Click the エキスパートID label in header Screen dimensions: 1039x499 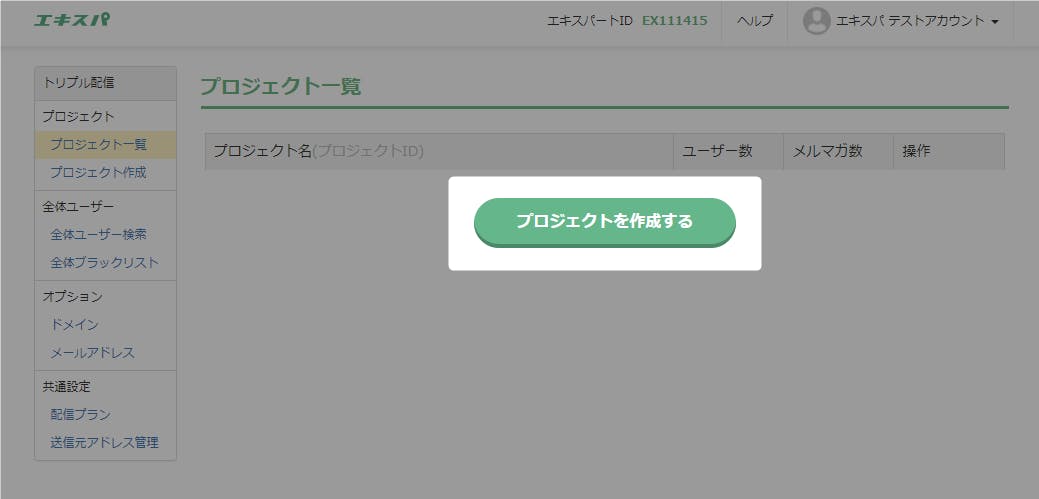[590, 21]
